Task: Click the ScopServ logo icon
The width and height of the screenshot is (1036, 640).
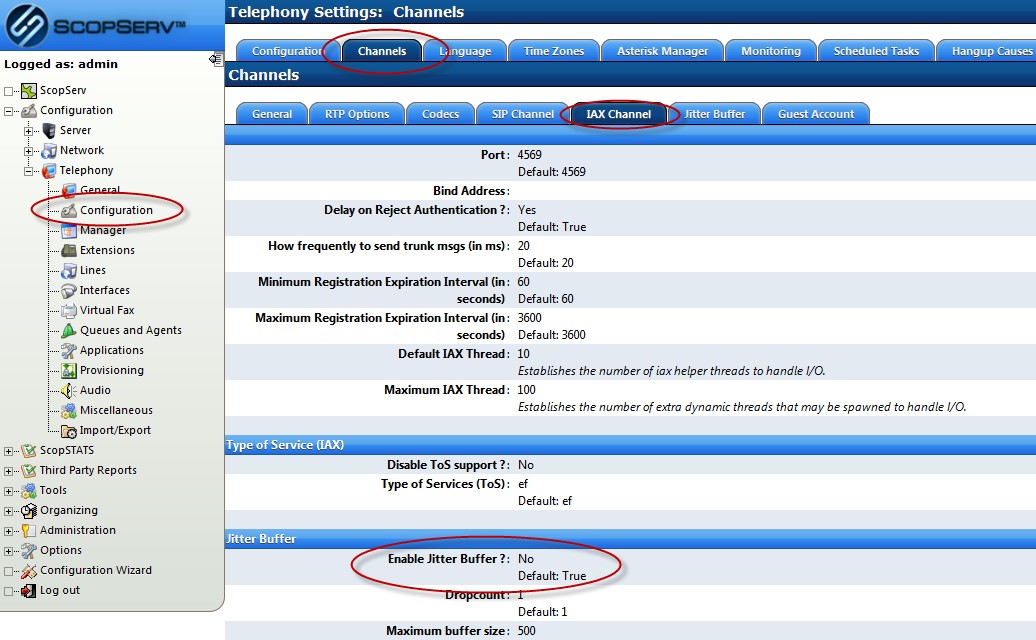Action: 26,25
